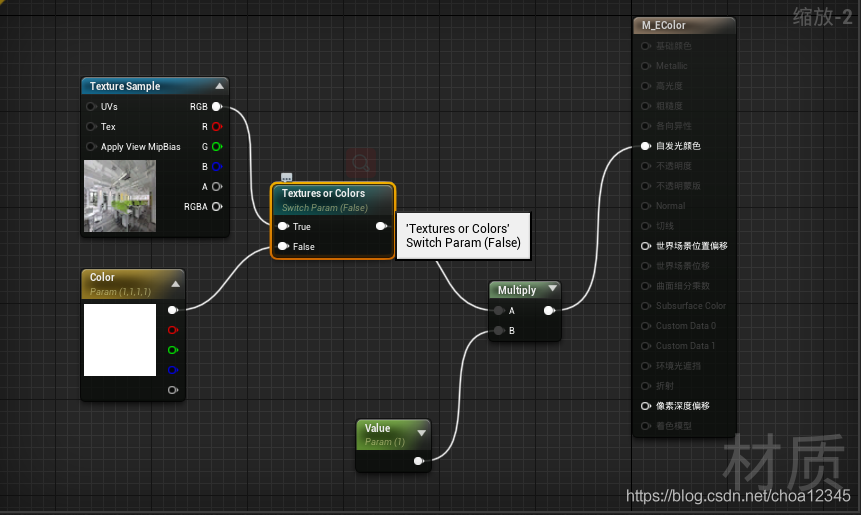Select the Multiply node title
Screen dimensions: 861x515
(x=517, y=290)
